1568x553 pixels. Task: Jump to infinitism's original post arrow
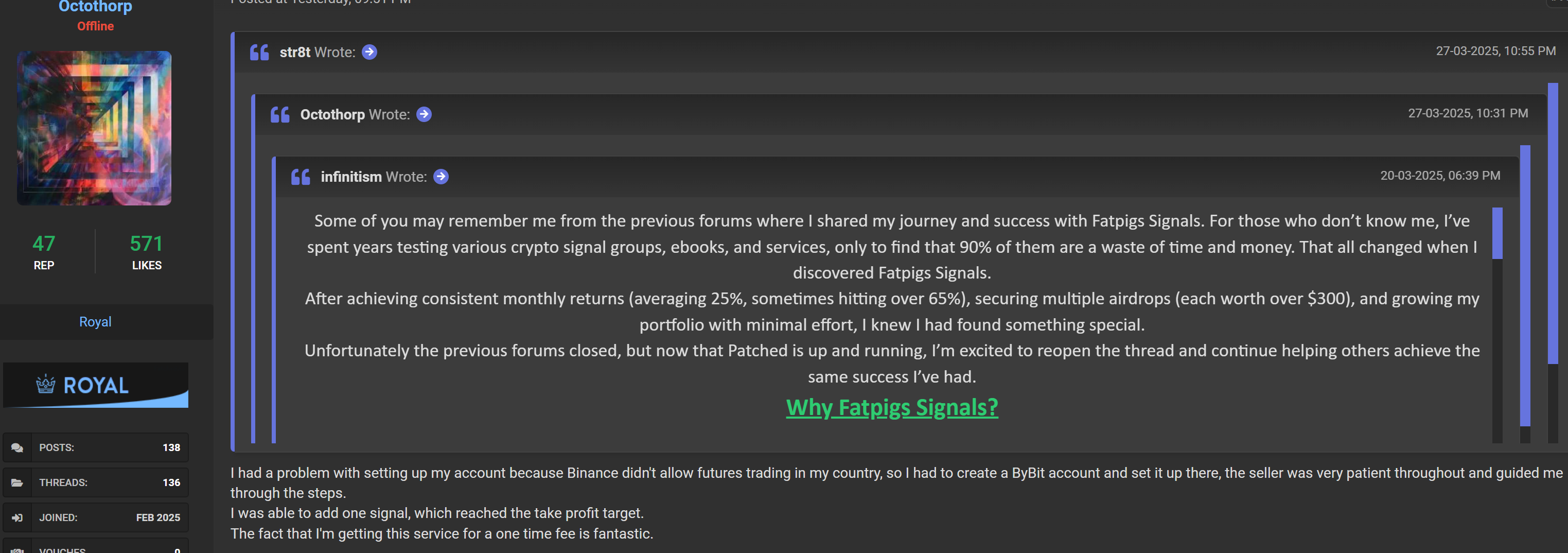point(441,177)
